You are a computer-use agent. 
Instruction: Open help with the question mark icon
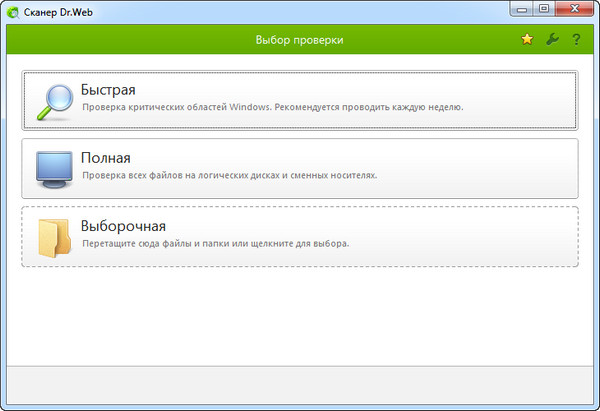coord(576,40)
